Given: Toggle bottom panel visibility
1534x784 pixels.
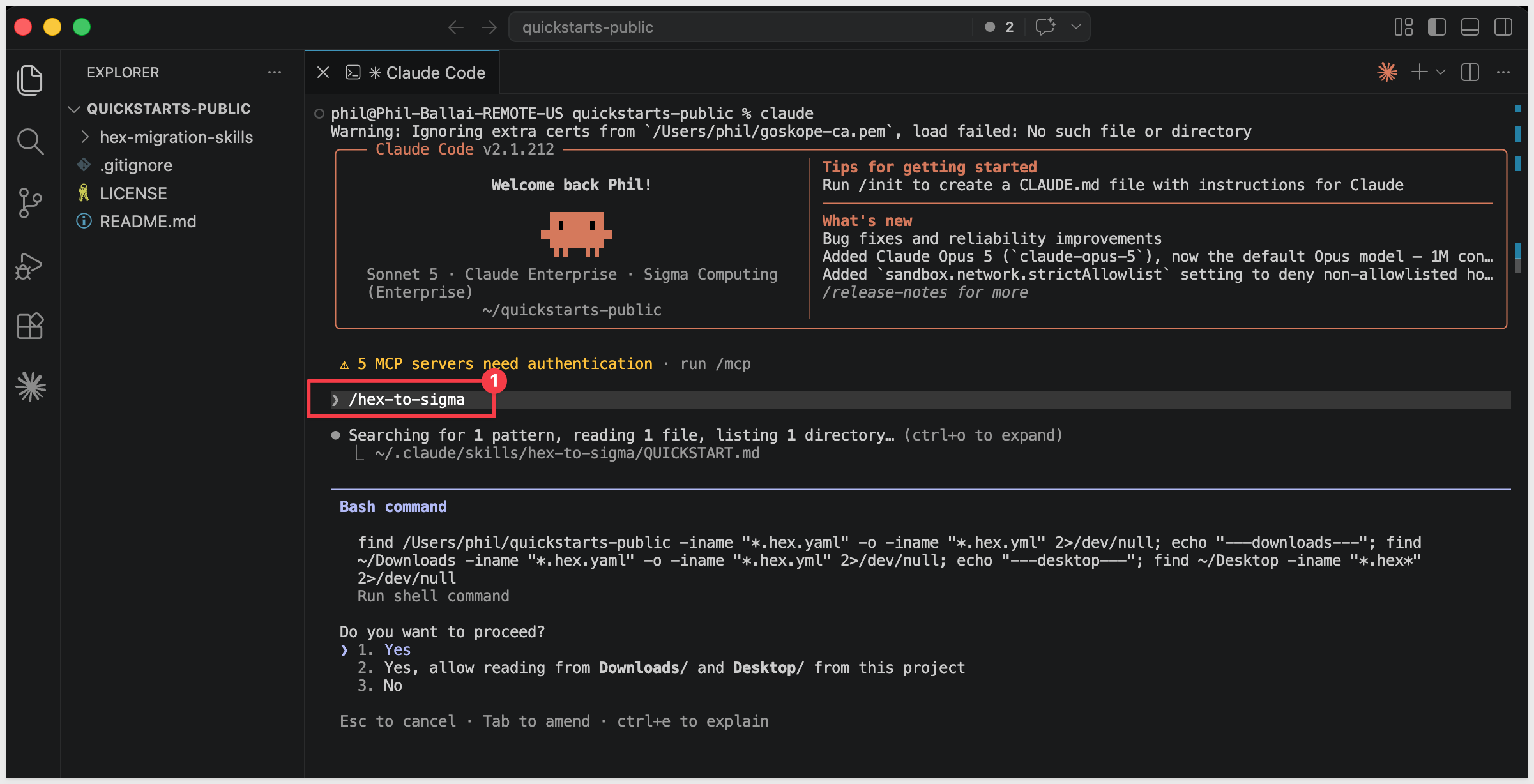Looking at the screenshot, I should [1470, 27].
